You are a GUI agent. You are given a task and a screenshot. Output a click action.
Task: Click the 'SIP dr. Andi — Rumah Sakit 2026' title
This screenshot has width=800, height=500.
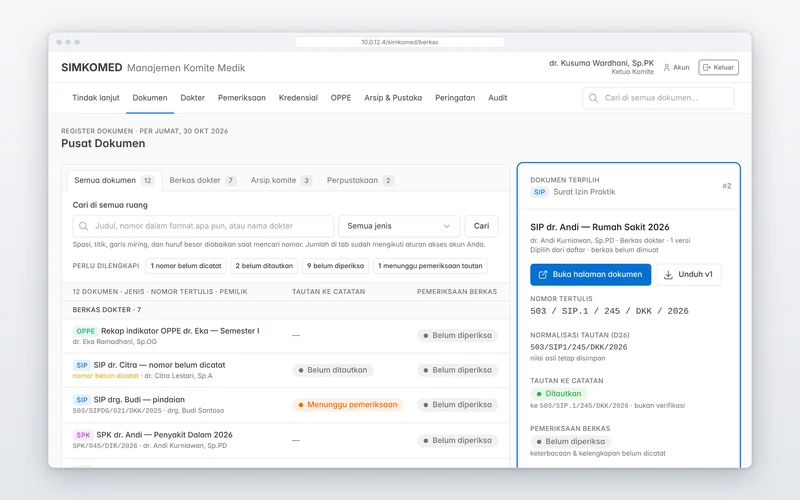point(599,228)
